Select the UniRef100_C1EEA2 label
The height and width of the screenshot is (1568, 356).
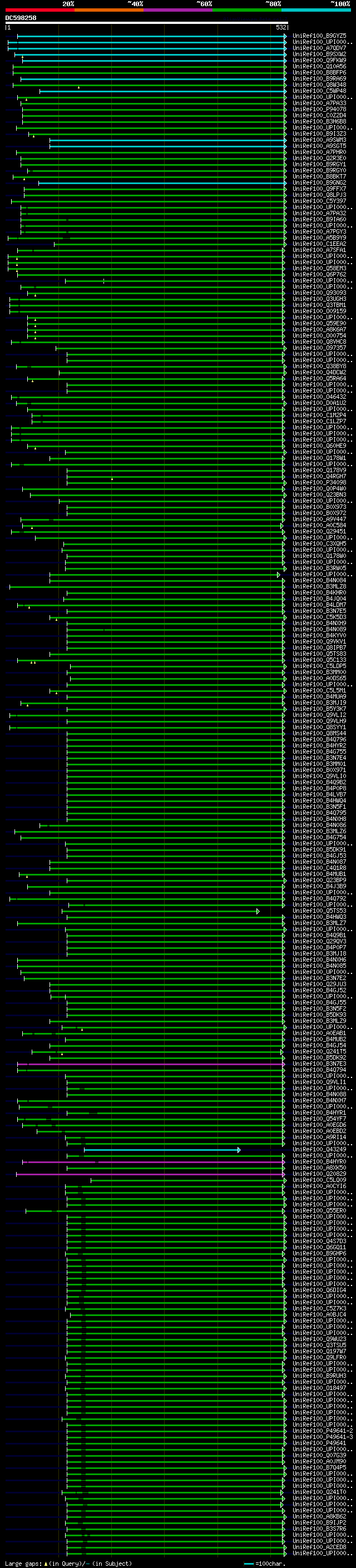click(319, 244)
